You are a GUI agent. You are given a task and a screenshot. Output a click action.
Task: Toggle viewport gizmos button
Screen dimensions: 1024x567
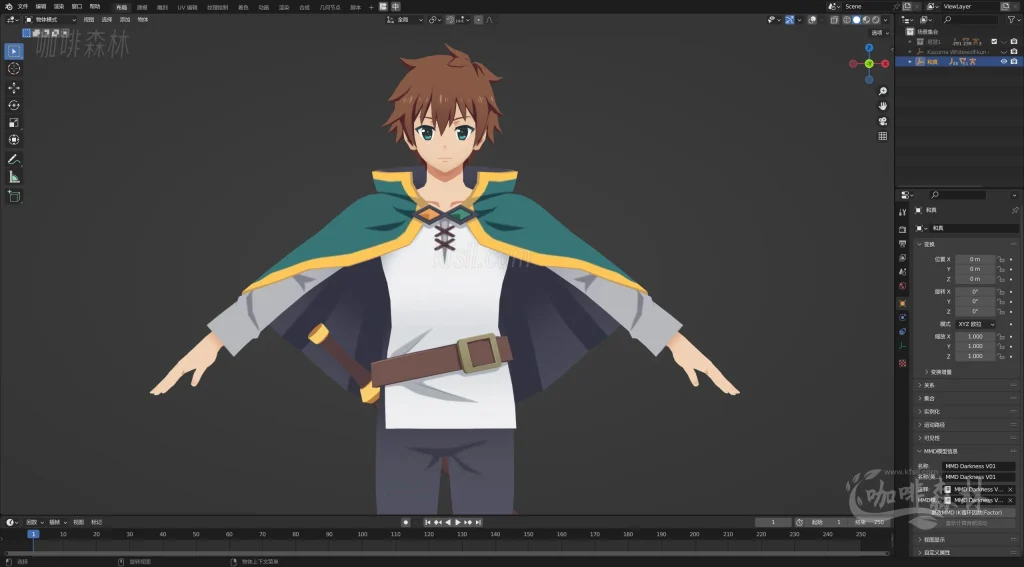click(789, 20)
